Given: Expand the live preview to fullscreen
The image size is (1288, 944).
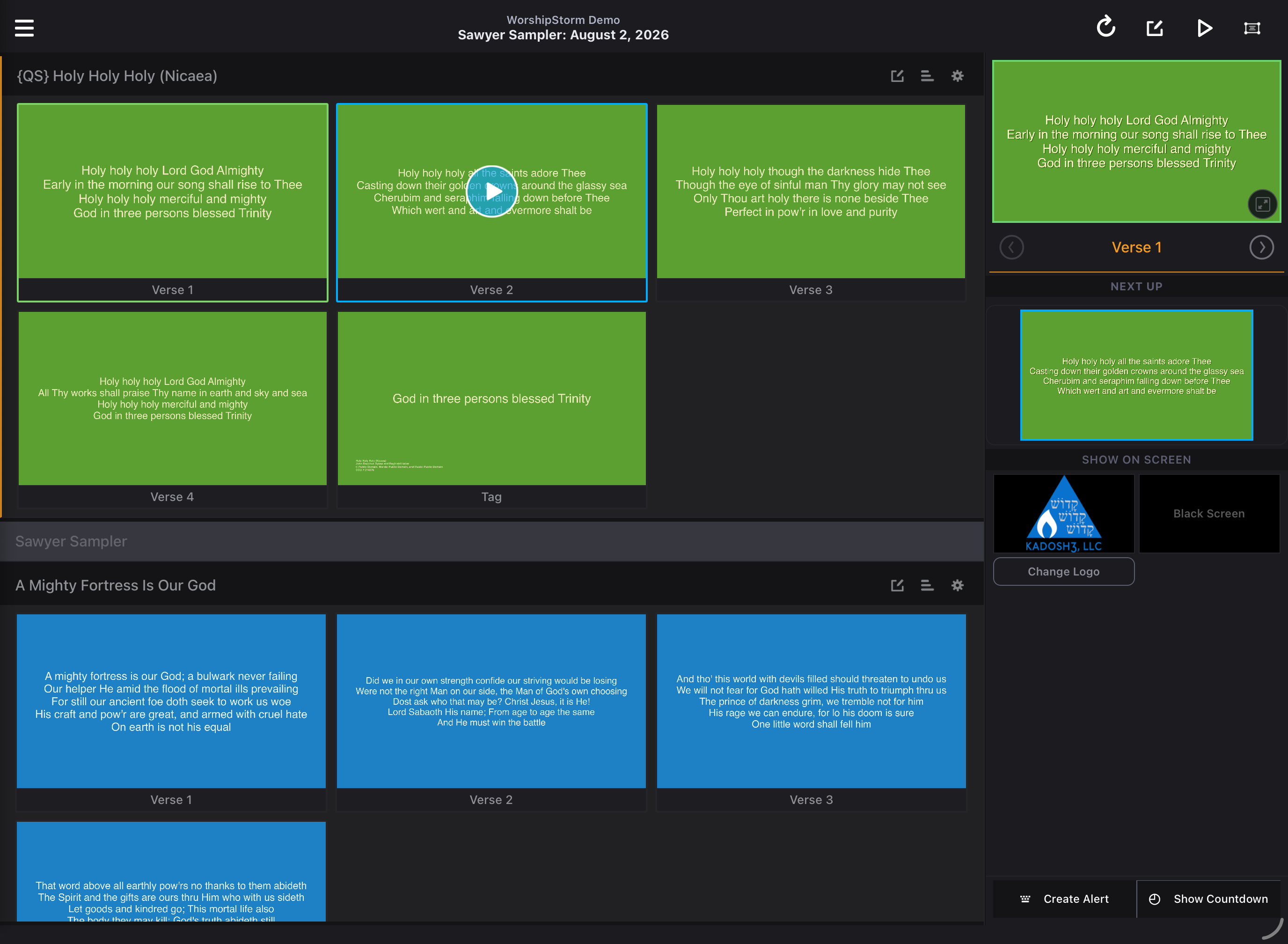Looking at the screenshot, I should click(x=1262, y=204).
